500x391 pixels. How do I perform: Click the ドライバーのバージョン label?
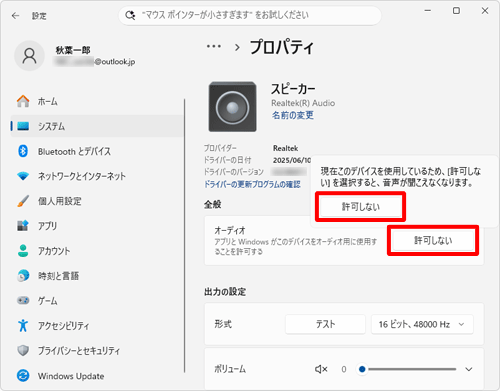234,172
